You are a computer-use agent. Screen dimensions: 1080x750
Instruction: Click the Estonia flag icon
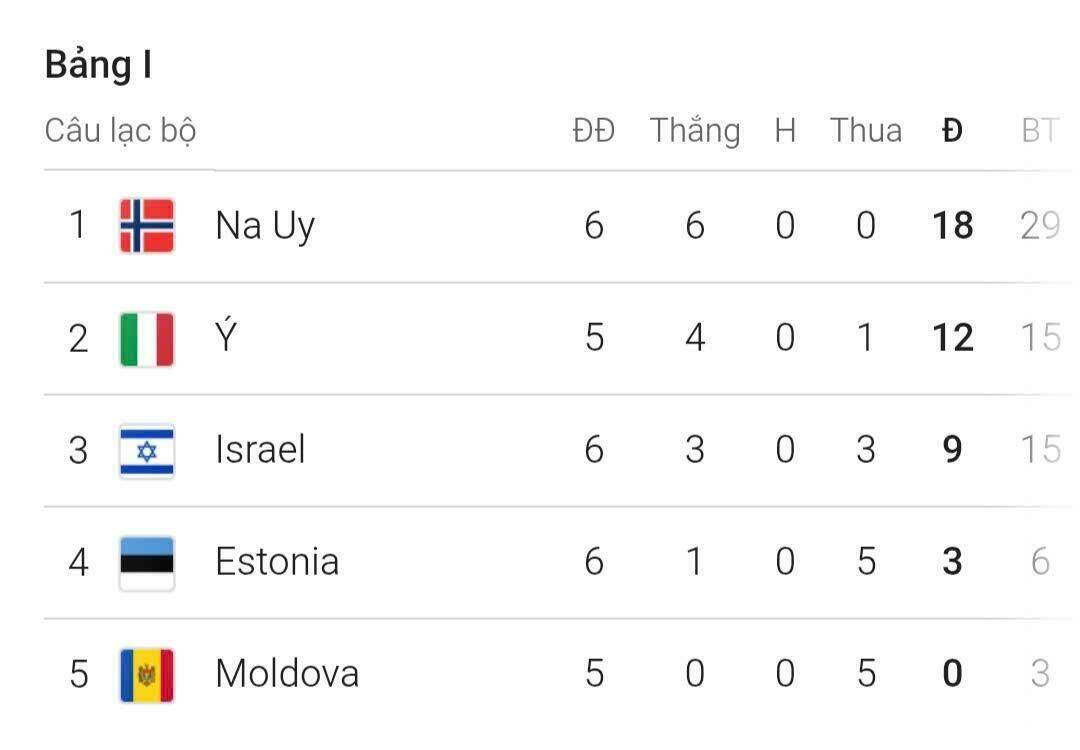(147, 563)
